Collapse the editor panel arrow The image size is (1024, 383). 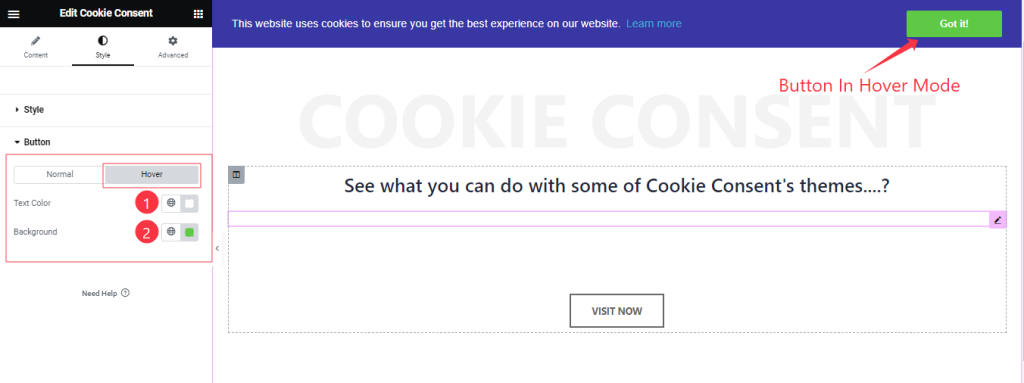tap(217, 248)
